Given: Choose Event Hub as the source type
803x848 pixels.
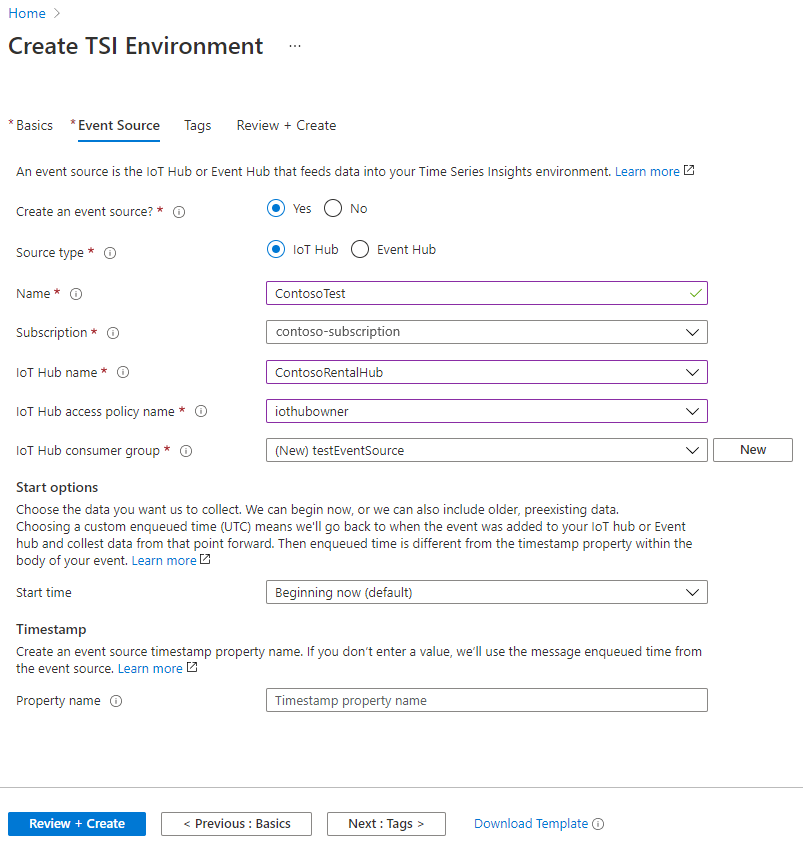Looking at the screenshot, I should pyautogui.click(x=357, y=249).
